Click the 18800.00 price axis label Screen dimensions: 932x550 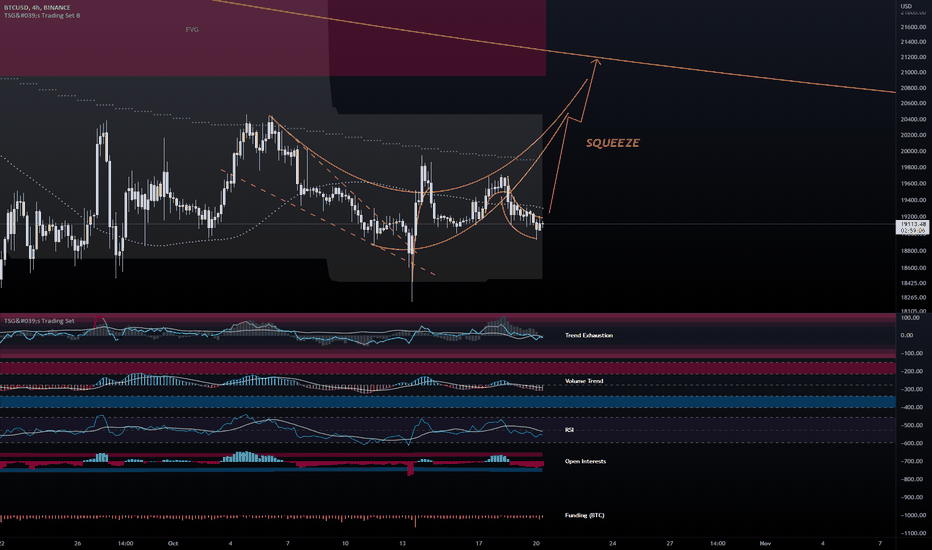(x=914, y=251)
